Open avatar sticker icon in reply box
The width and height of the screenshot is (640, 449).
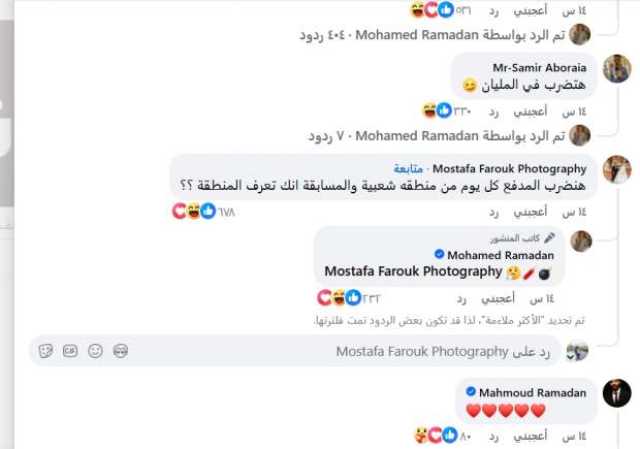pos(120,351)
